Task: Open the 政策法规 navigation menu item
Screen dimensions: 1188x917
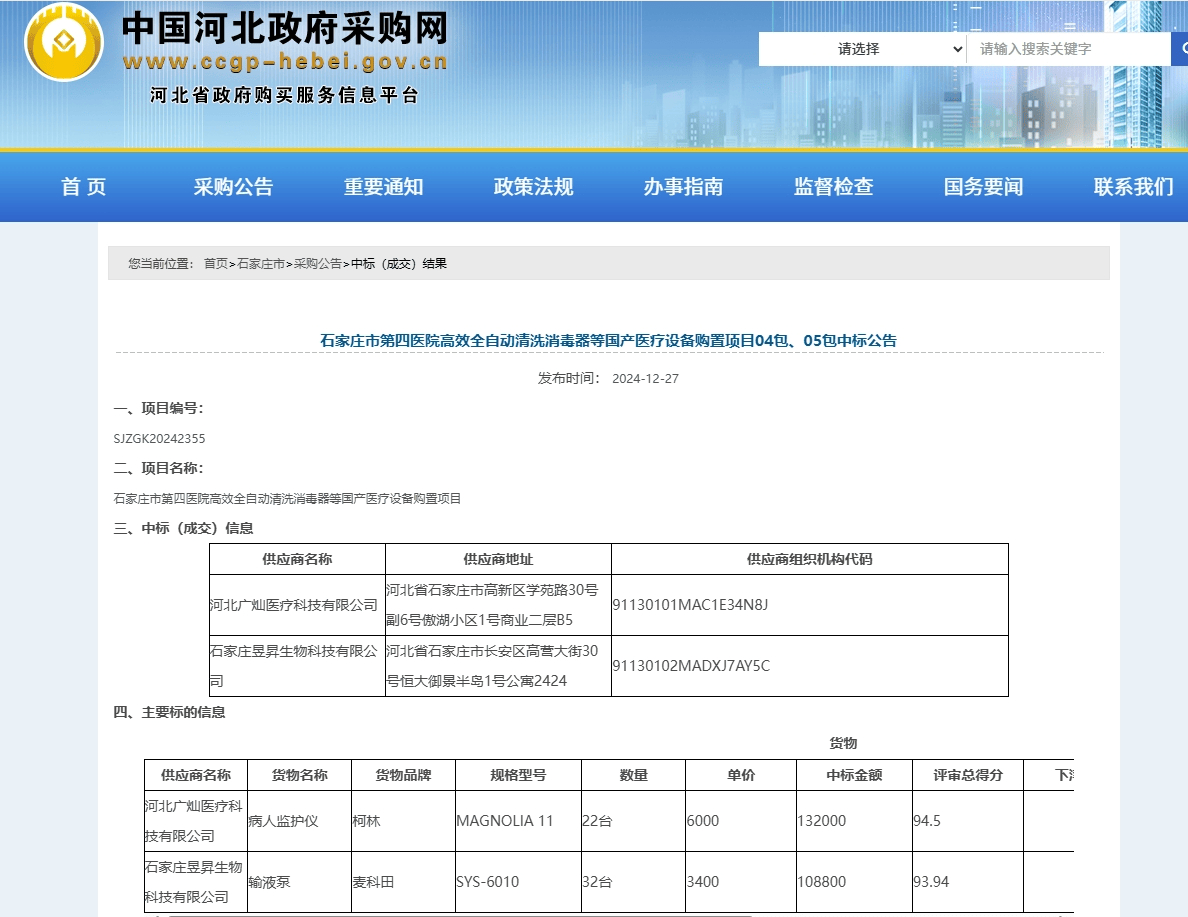Action: coord(533,186)
